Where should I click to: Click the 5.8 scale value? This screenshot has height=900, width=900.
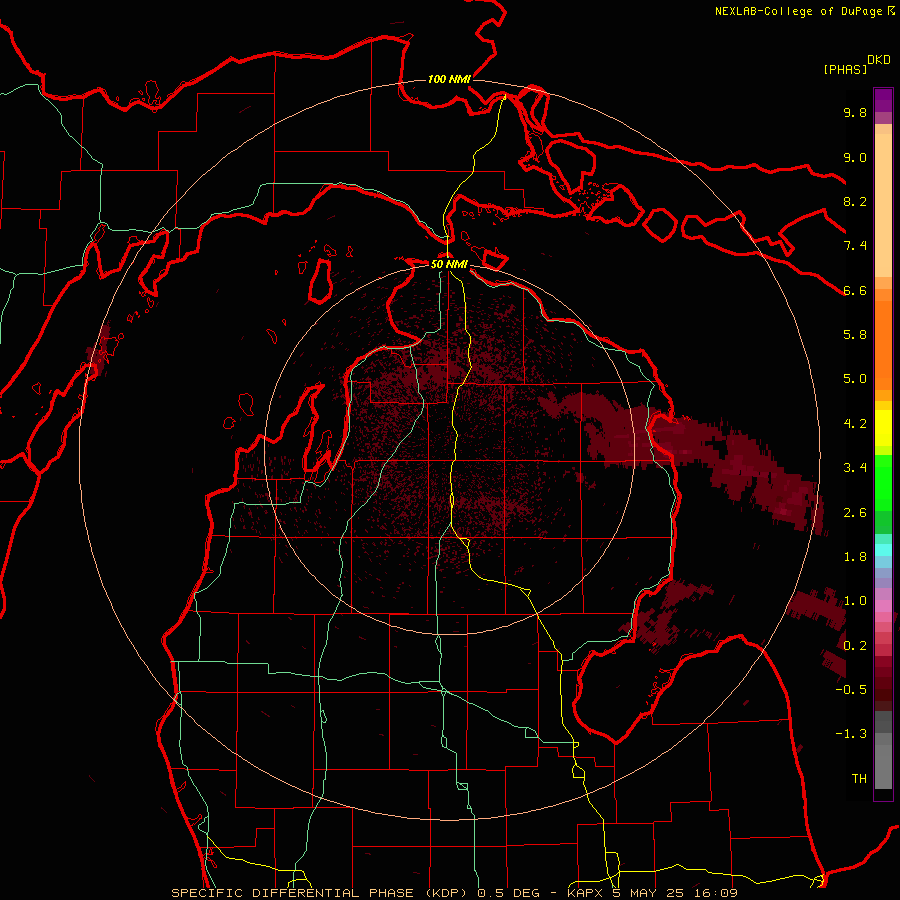(855, 335)
